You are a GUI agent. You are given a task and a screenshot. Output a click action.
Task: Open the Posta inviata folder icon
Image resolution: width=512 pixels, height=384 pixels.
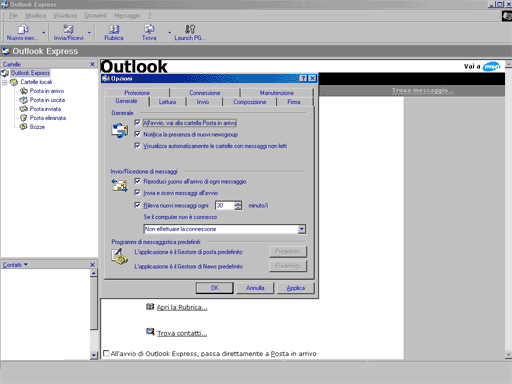click(x=24, y=109)
